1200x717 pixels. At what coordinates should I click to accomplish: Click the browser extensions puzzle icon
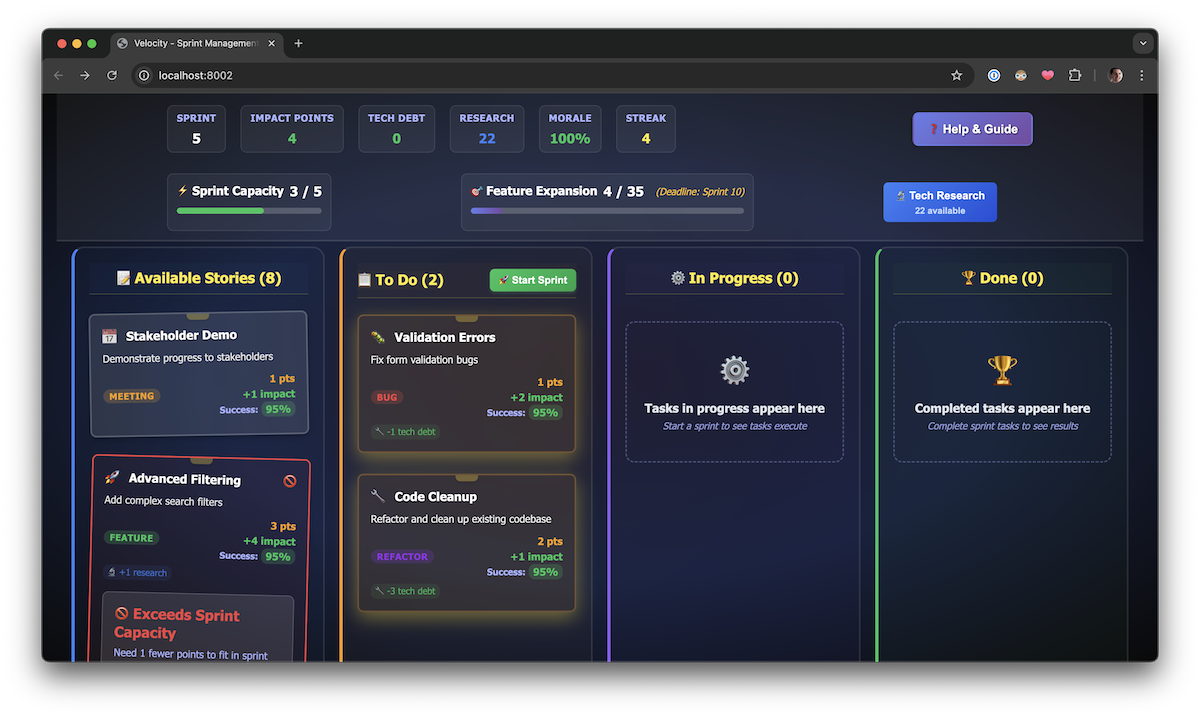(x=1074, y=75)
